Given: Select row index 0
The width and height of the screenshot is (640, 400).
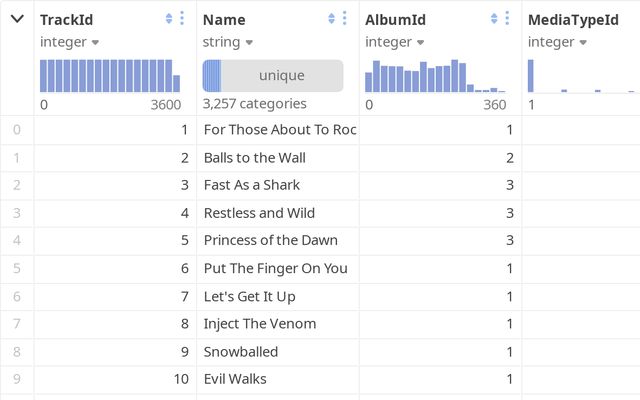Looking at the screenshot, I should (x=16, y=129).
